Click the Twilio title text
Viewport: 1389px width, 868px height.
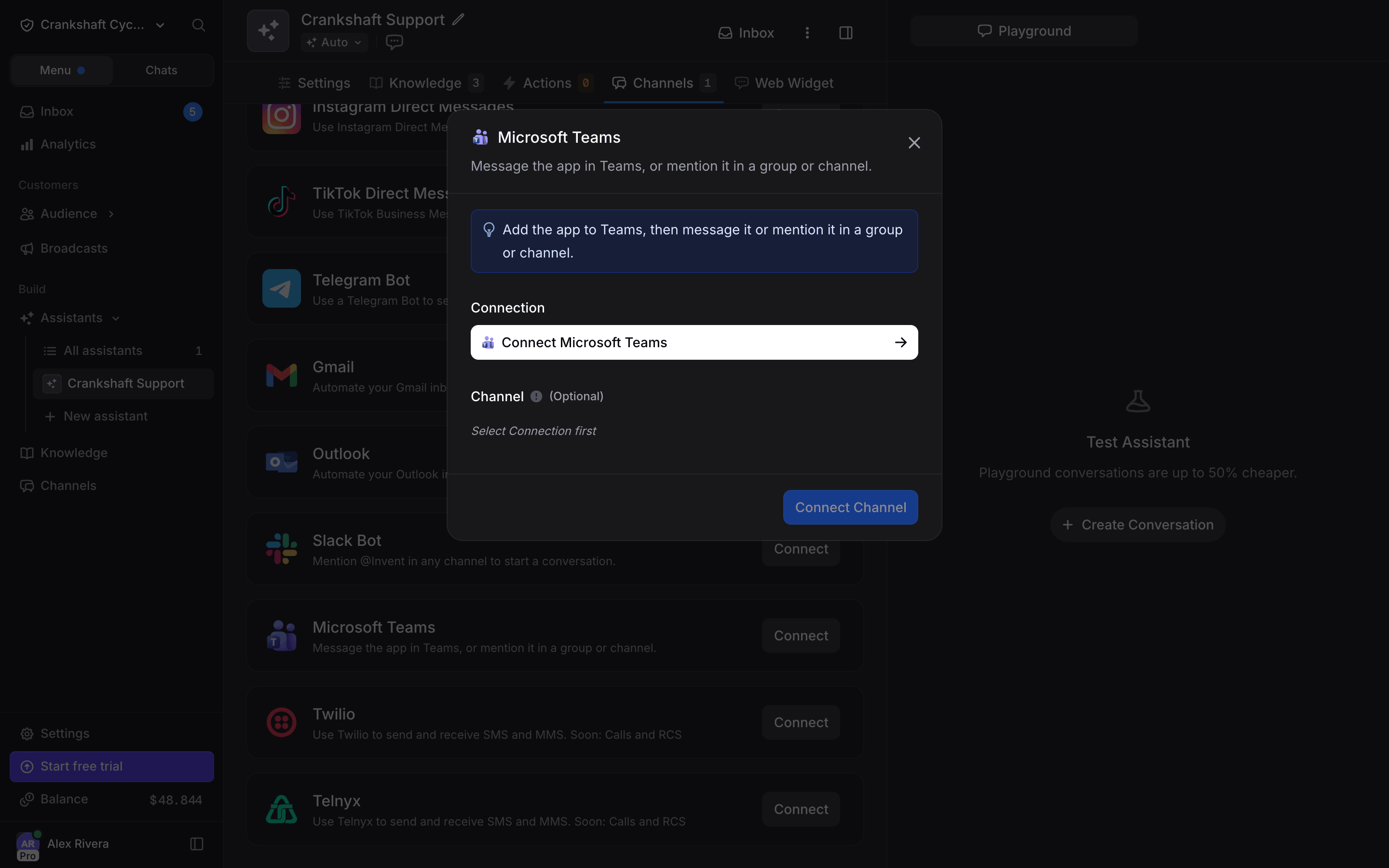(333, 714)
